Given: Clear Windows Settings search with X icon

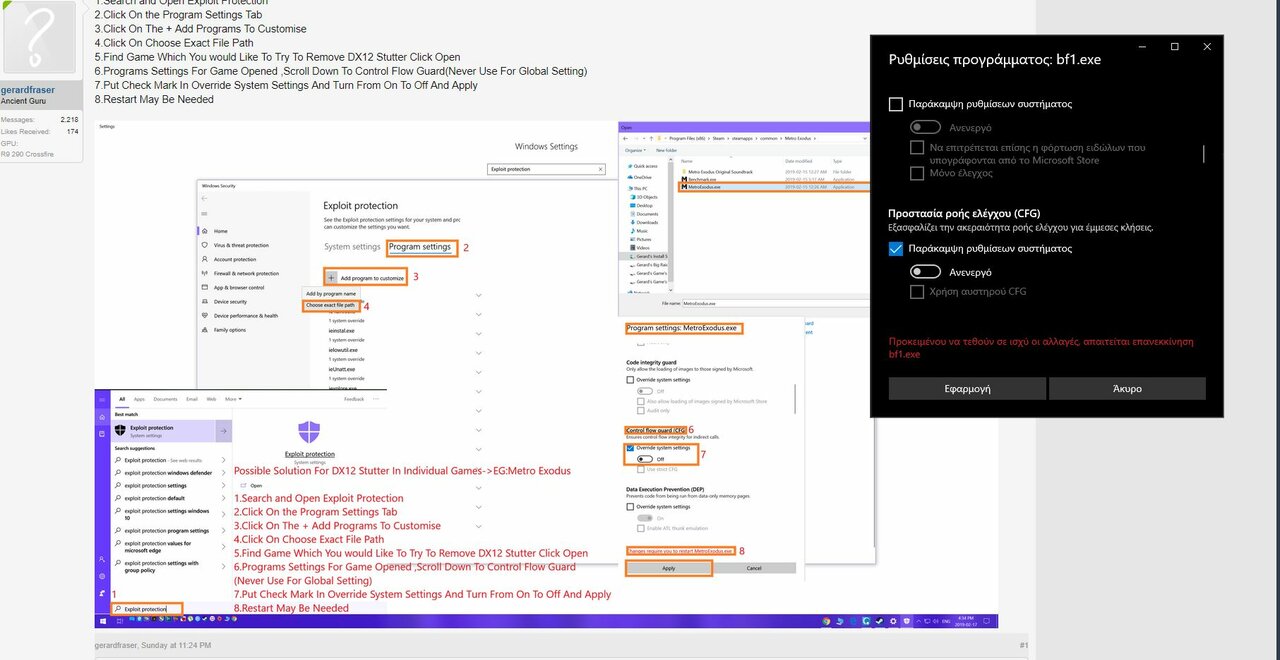Looking at the screenshot, I should [600, 170].
